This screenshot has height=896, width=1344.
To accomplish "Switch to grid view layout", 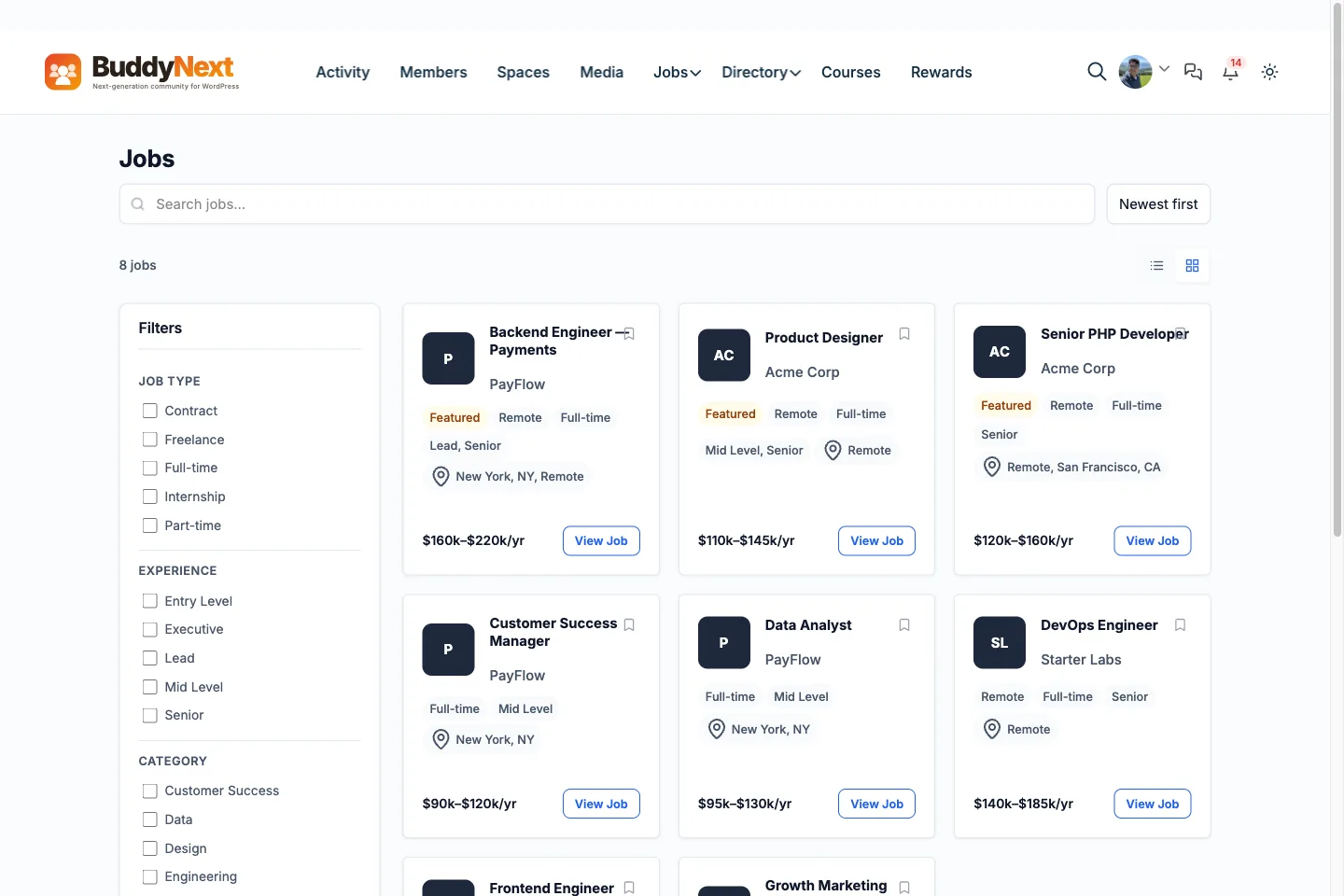I will tap(1192, 266).
